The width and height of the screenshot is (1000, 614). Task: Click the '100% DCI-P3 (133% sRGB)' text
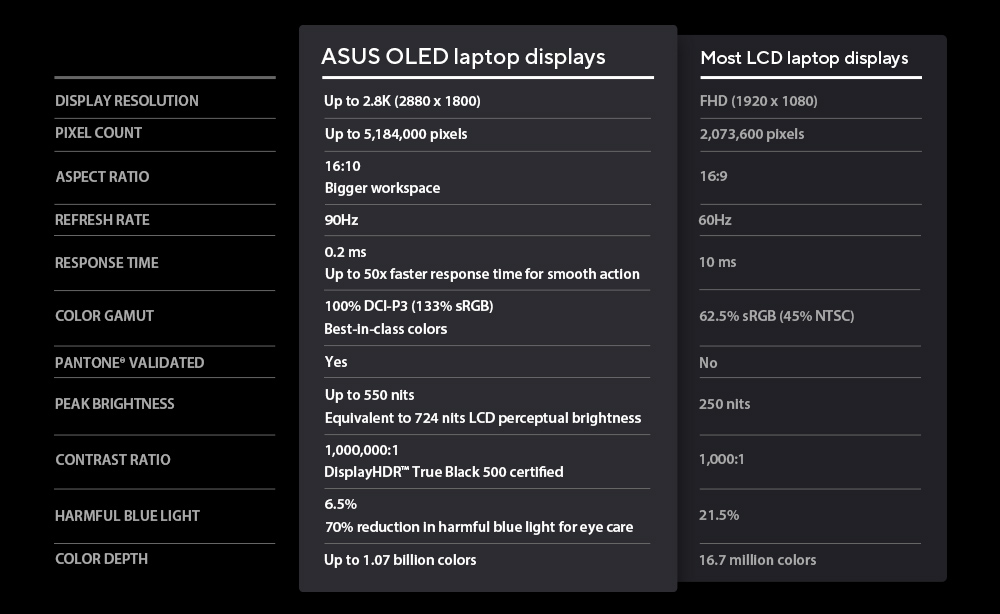coord(409,306)
